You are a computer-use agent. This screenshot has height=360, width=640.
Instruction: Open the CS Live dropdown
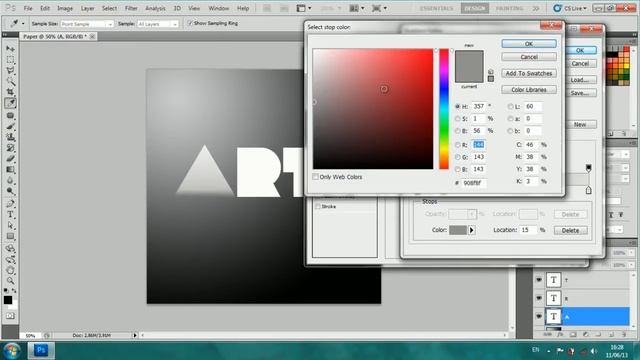pos(570,8)
